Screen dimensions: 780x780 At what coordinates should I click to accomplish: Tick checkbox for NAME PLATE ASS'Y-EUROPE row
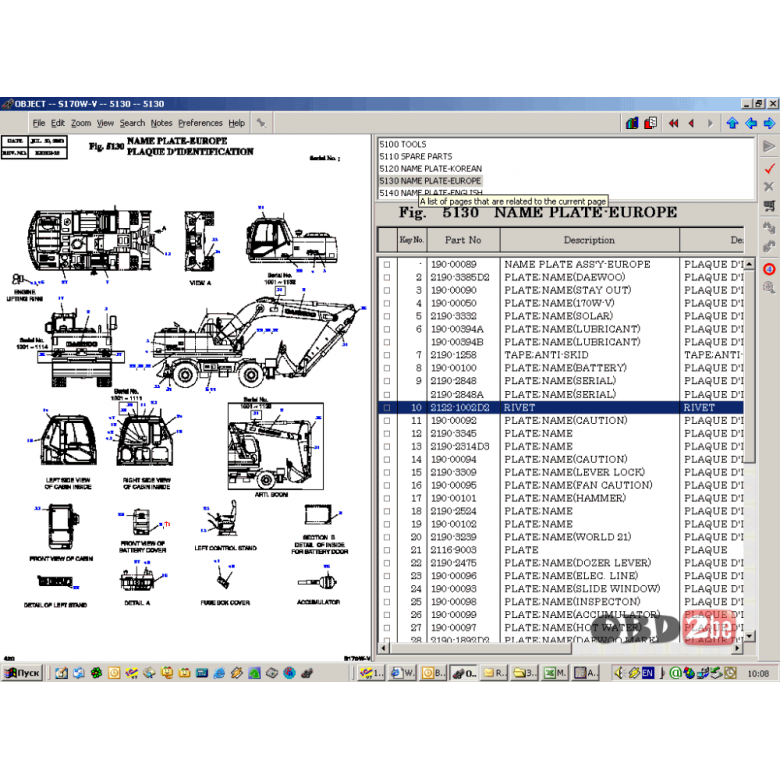[x=387, y=265]
